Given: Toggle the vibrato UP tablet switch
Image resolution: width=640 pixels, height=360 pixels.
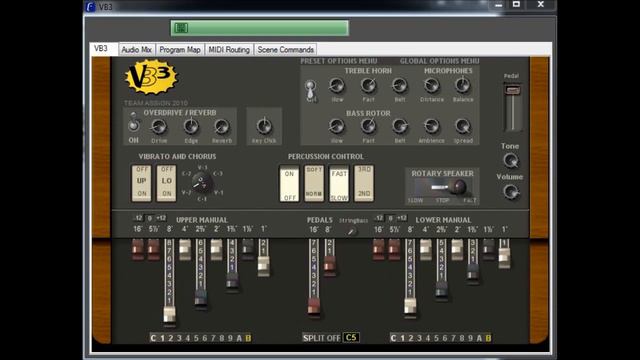Looking at the screenshot, I should point(141,183).
